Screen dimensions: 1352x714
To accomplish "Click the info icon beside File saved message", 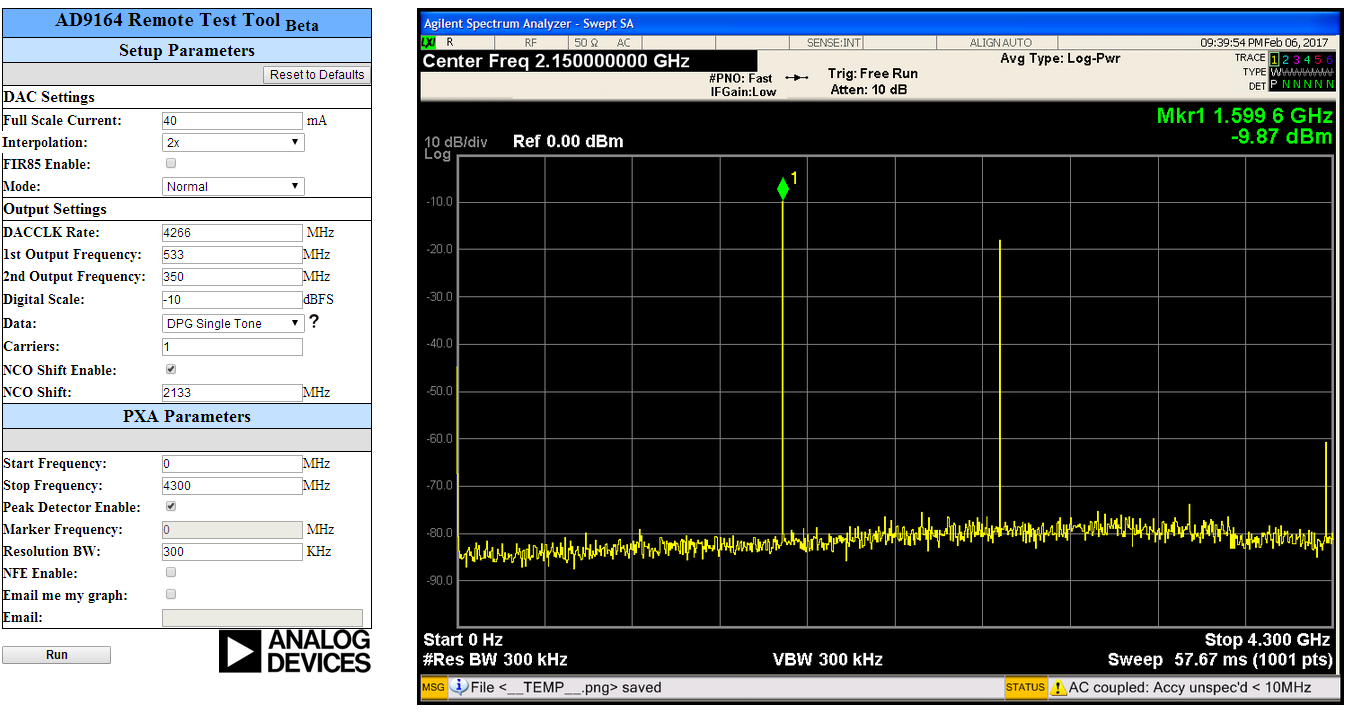I will 459,687.
